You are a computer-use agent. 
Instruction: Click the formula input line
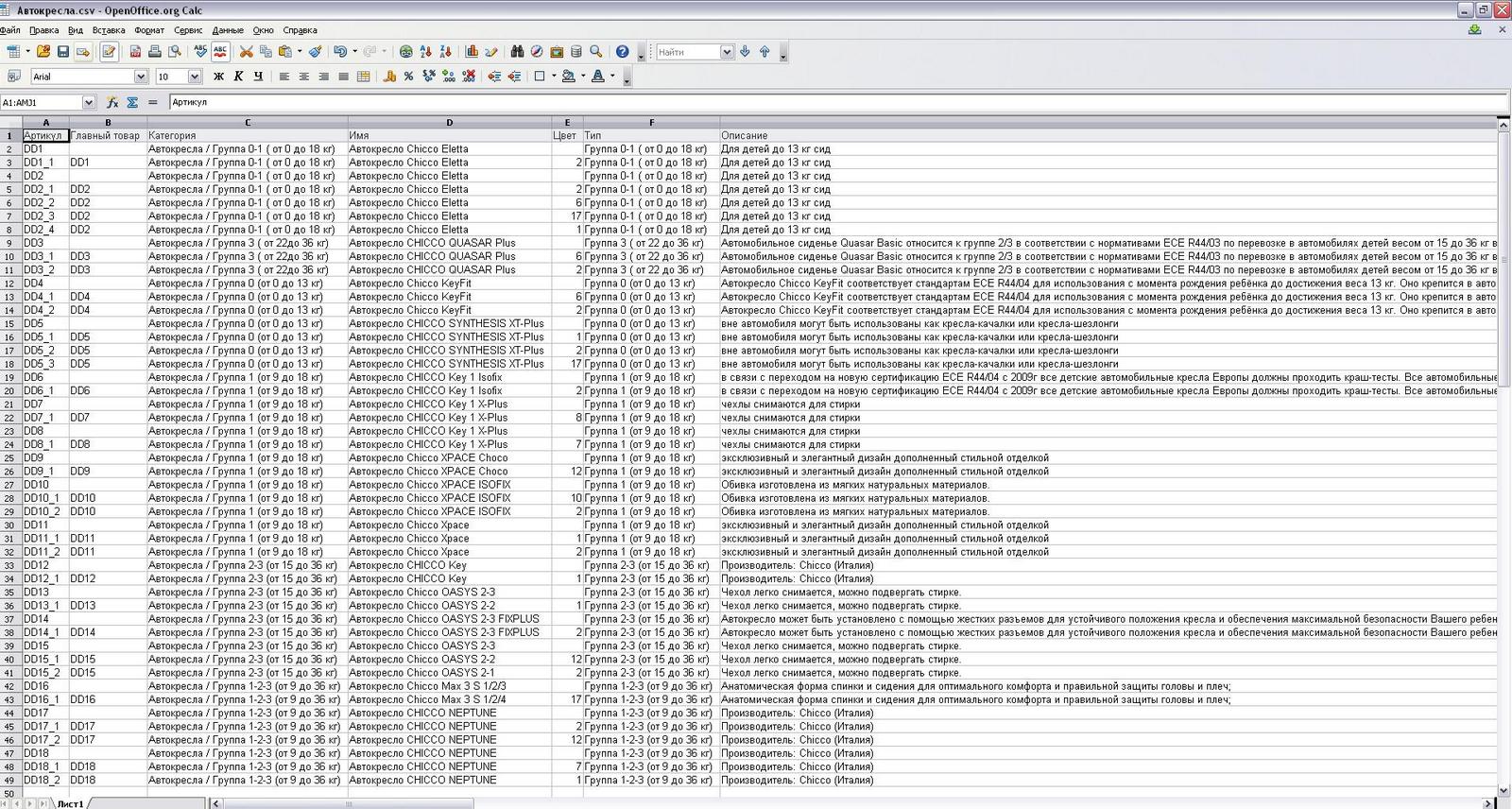tap(838, 102)
